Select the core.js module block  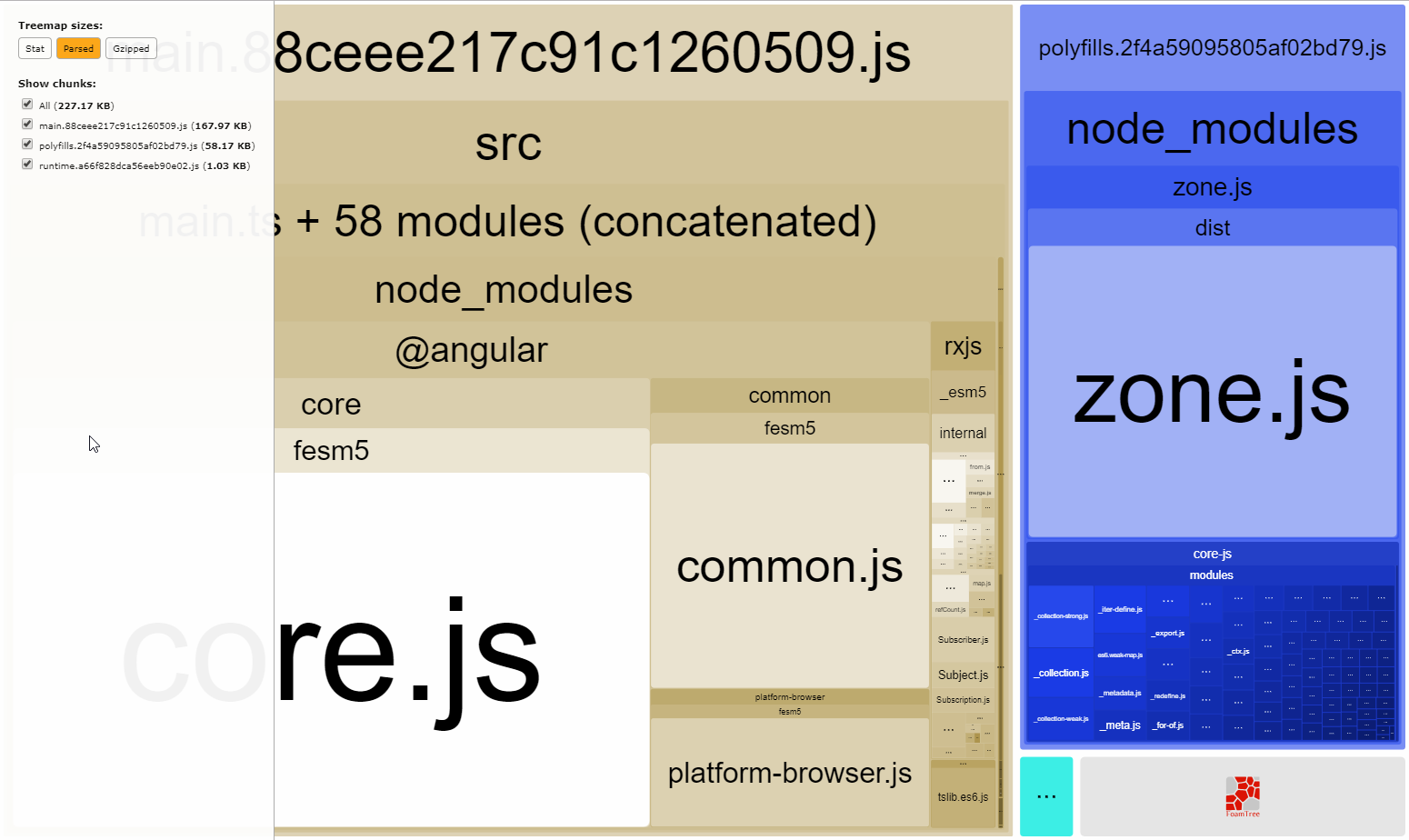pos(462,649)
